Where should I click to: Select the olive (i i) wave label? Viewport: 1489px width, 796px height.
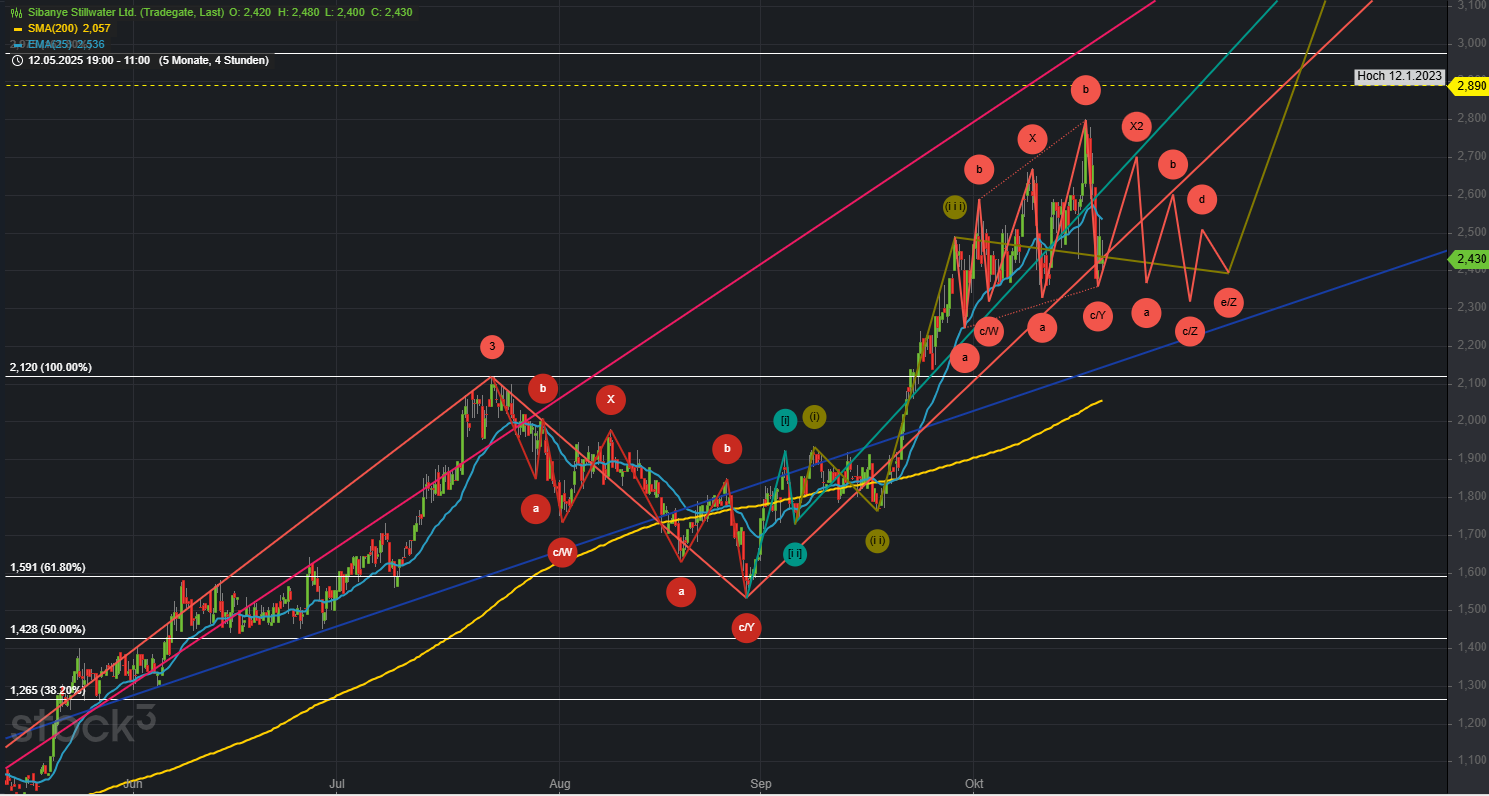click(877, 541)
